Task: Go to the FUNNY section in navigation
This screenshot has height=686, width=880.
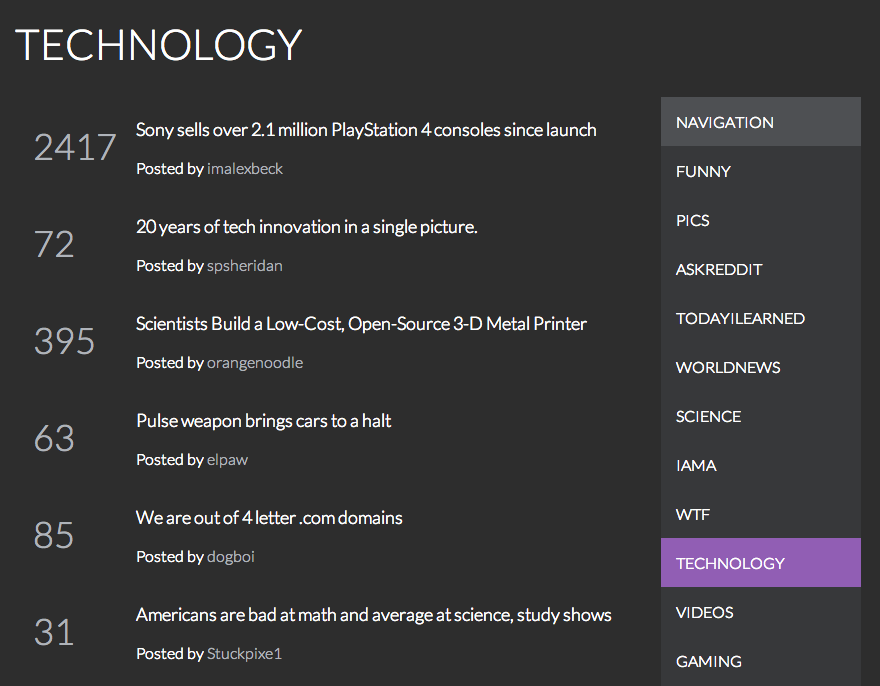Action: [x=760, y=171]
